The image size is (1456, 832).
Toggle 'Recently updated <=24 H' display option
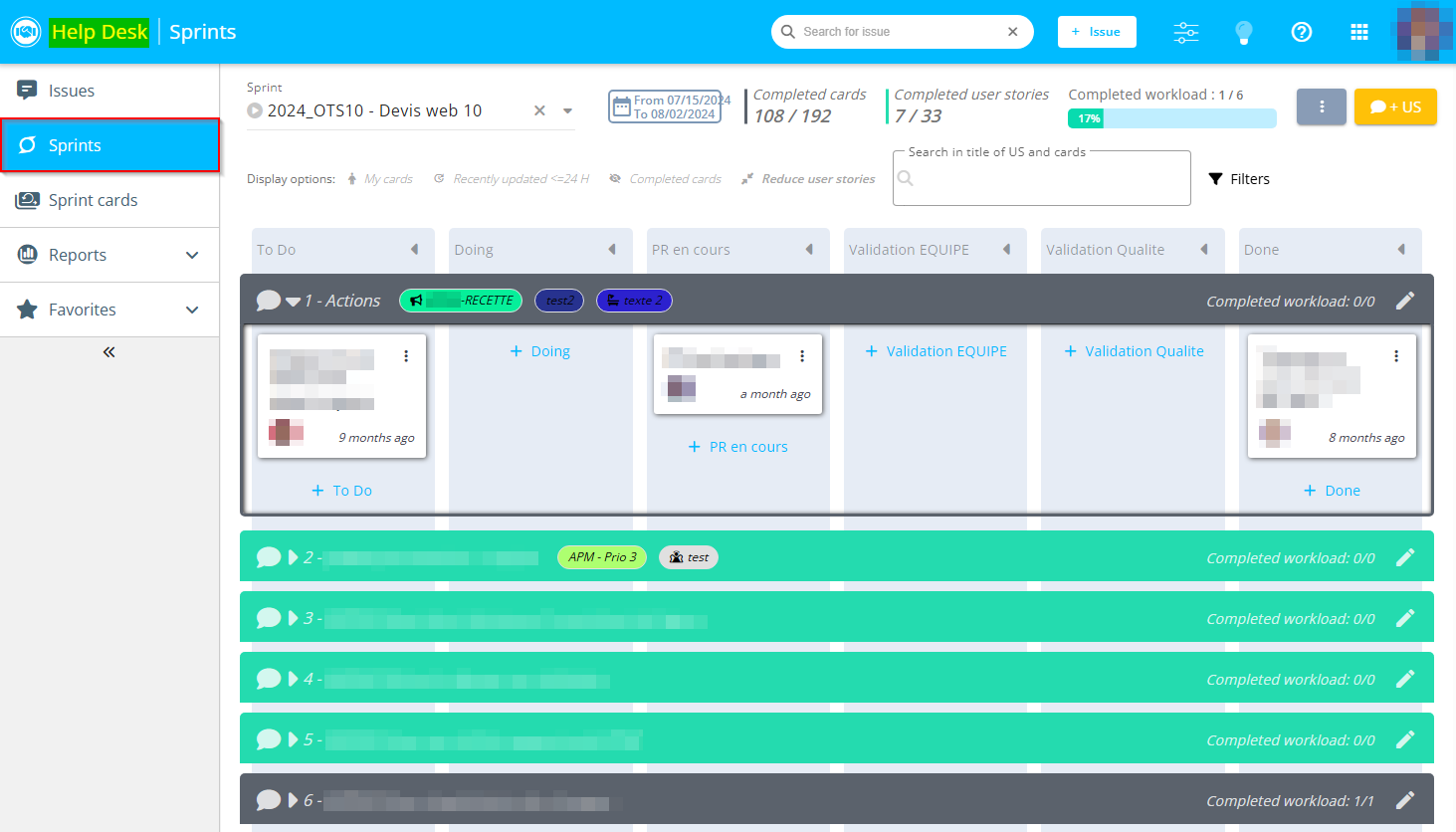coord(512,179)
